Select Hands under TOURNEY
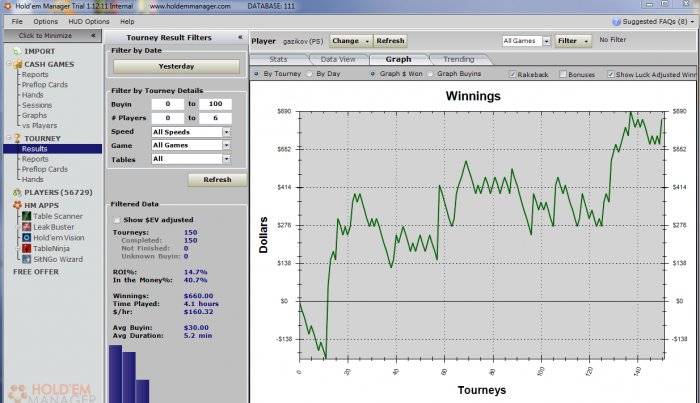Screen dimensions: 700x403 pyautogui.click(x=33, y=179)
